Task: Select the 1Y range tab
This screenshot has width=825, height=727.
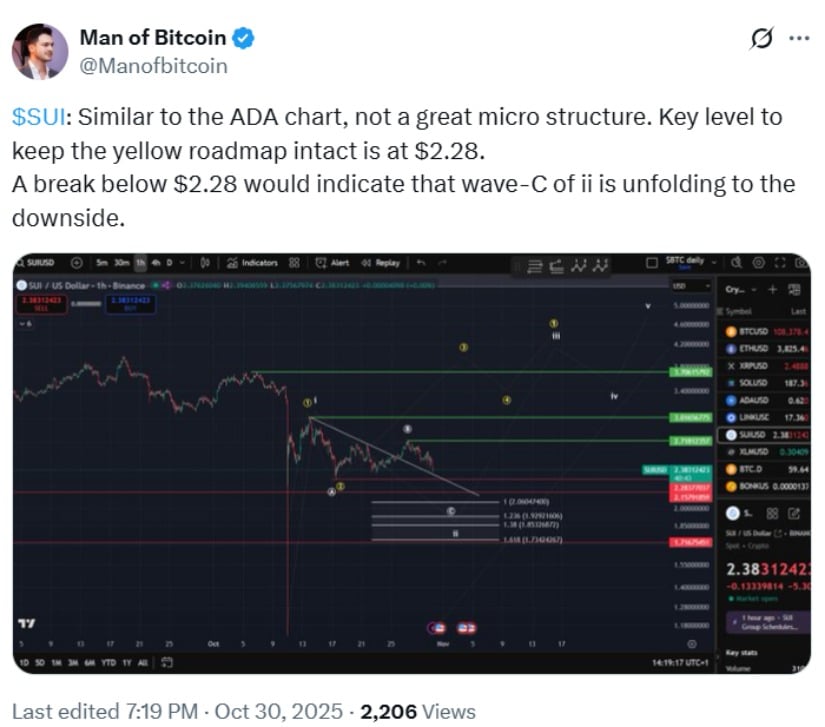Action: (127, 662)
